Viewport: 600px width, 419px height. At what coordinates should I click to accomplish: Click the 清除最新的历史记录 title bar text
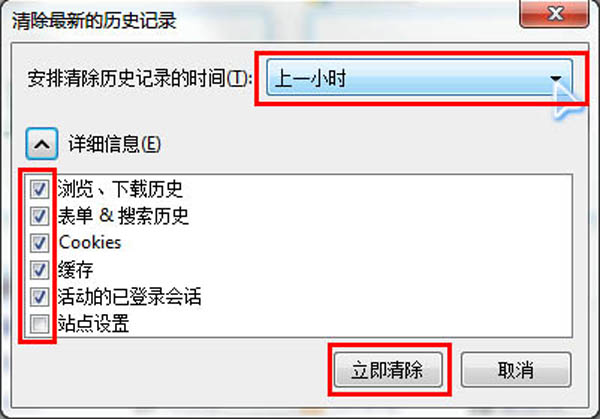pos(94,20)
